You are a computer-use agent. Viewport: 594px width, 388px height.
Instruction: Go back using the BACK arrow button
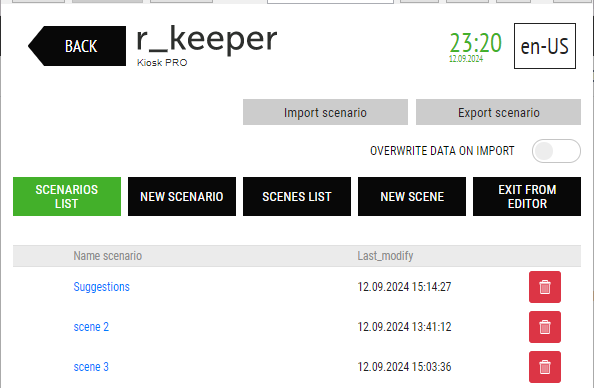click(x=77, y=46)
